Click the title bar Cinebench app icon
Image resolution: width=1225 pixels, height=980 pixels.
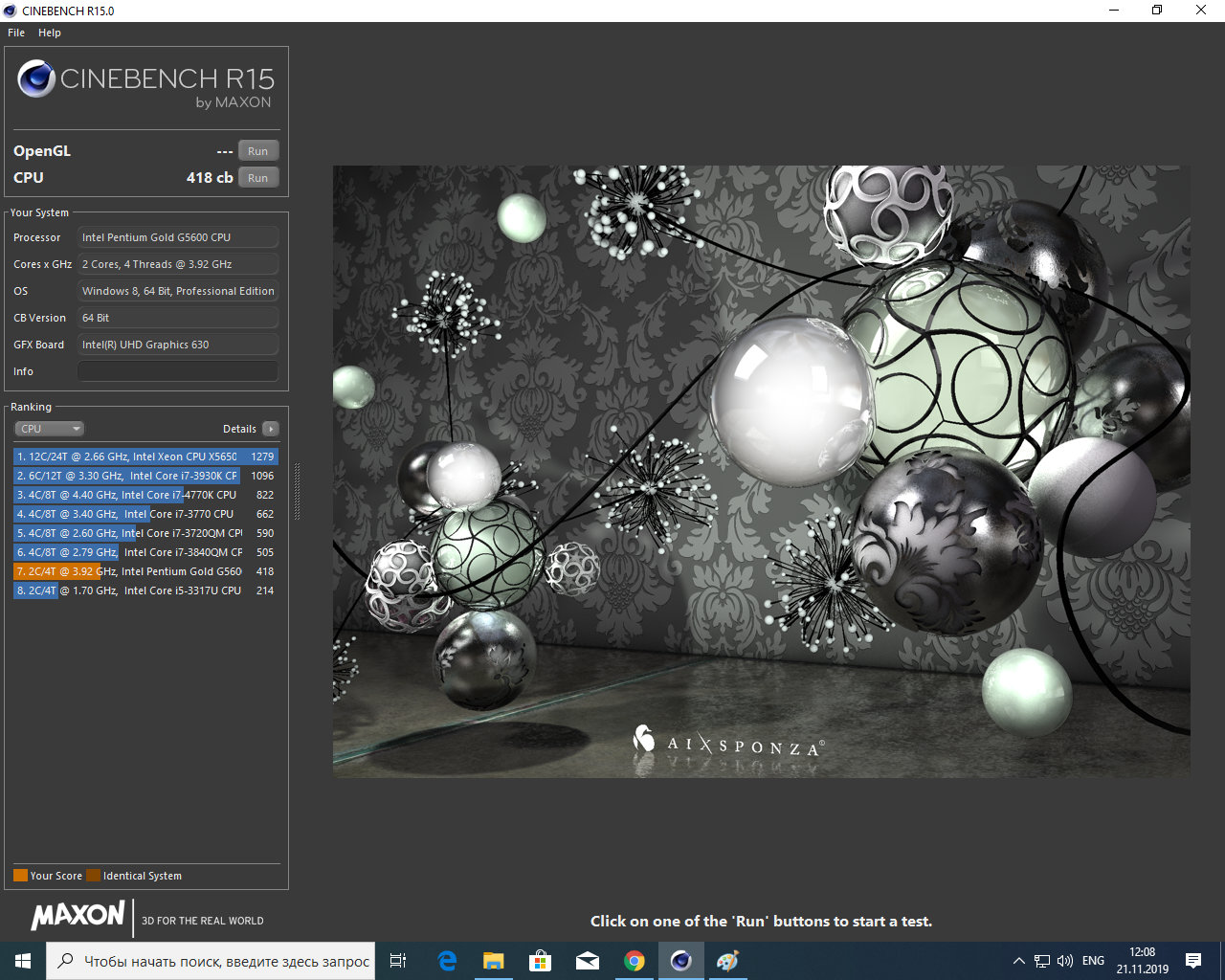pos(11,11)
